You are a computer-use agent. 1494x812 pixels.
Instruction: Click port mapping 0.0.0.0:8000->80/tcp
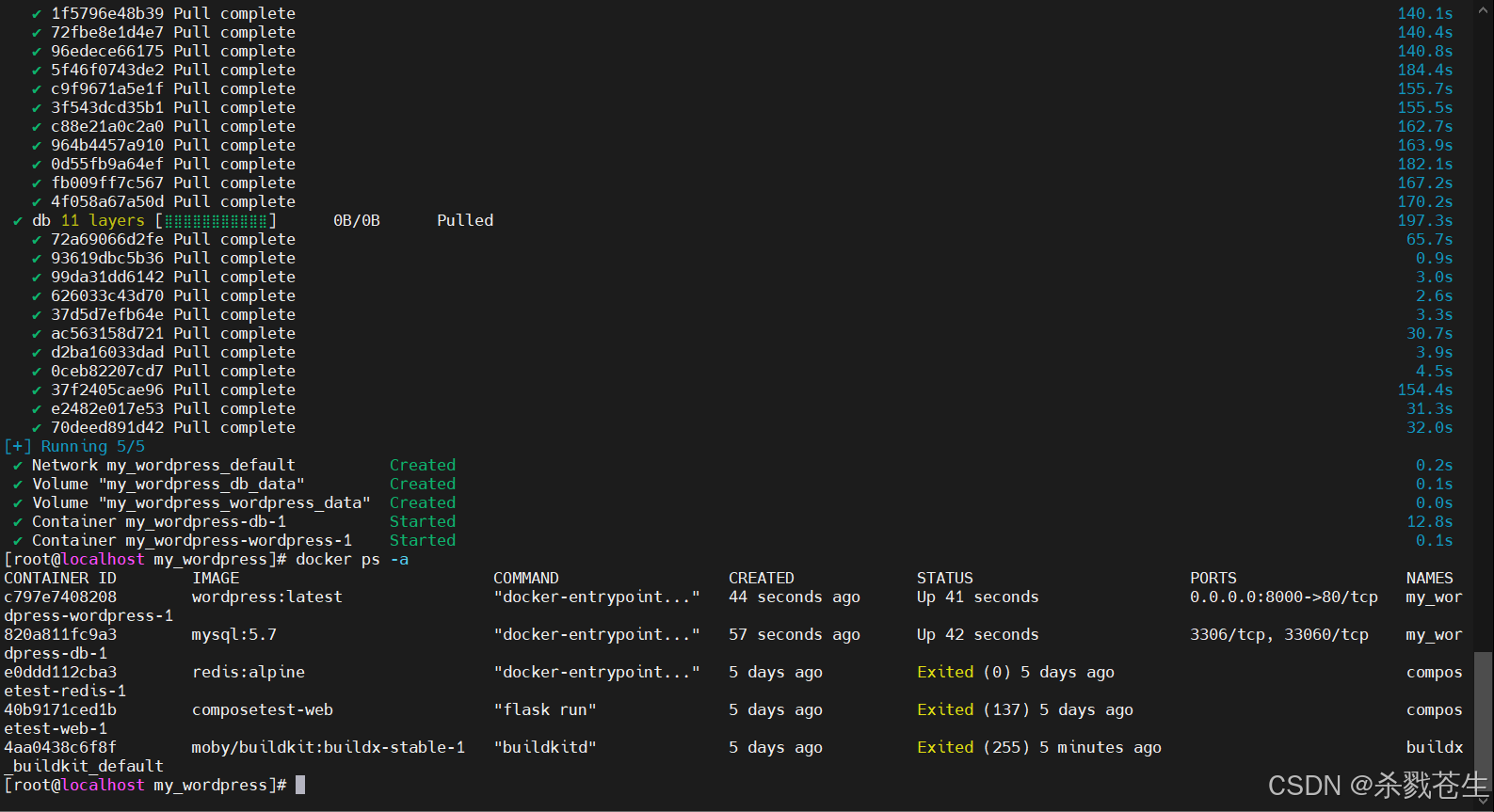click(1284, 597)
